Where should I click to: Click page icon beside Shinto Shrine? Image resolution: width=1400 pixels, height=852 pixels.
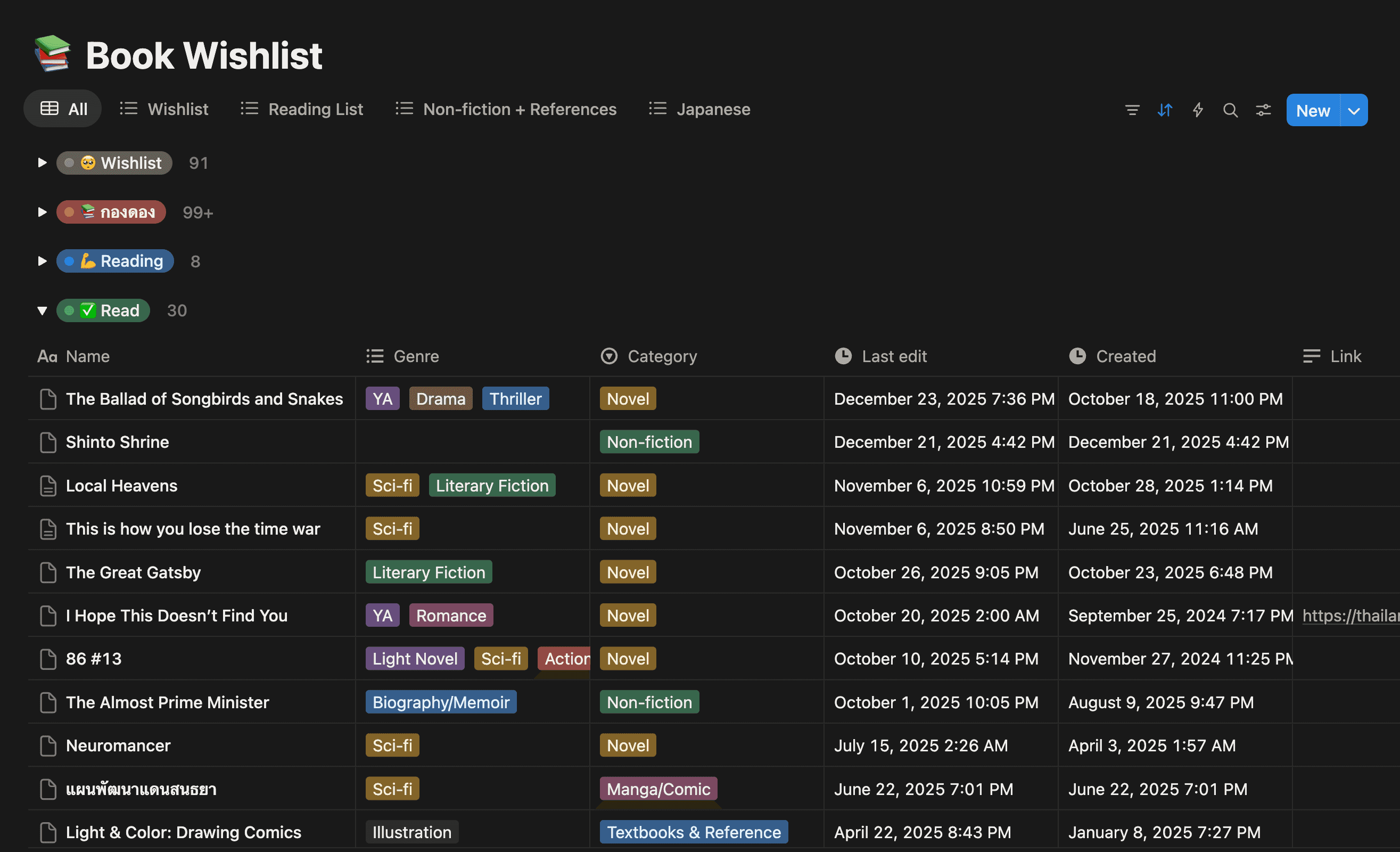point(48,442)
